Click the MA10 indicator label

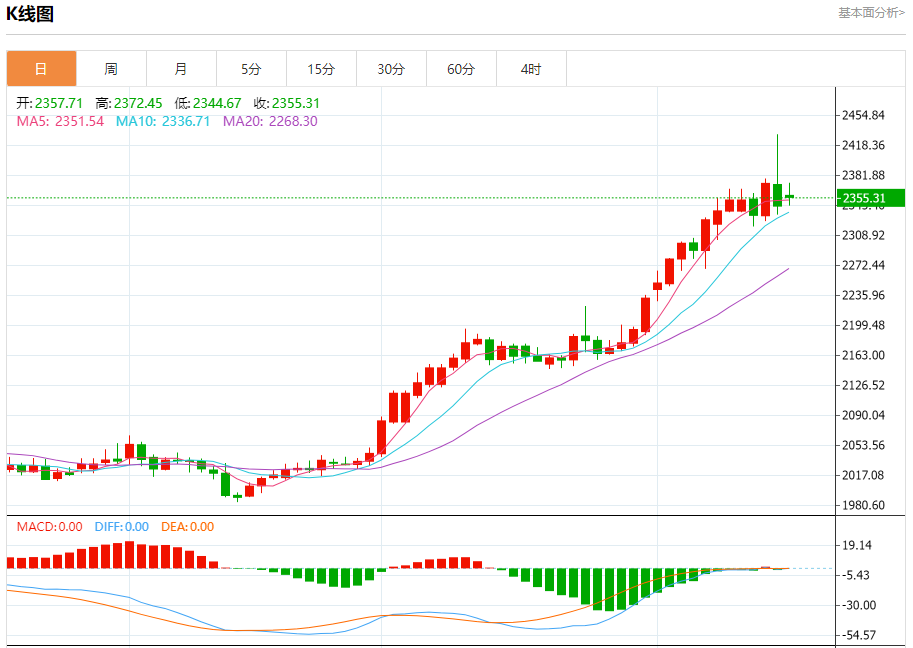(x=163, y=121)
